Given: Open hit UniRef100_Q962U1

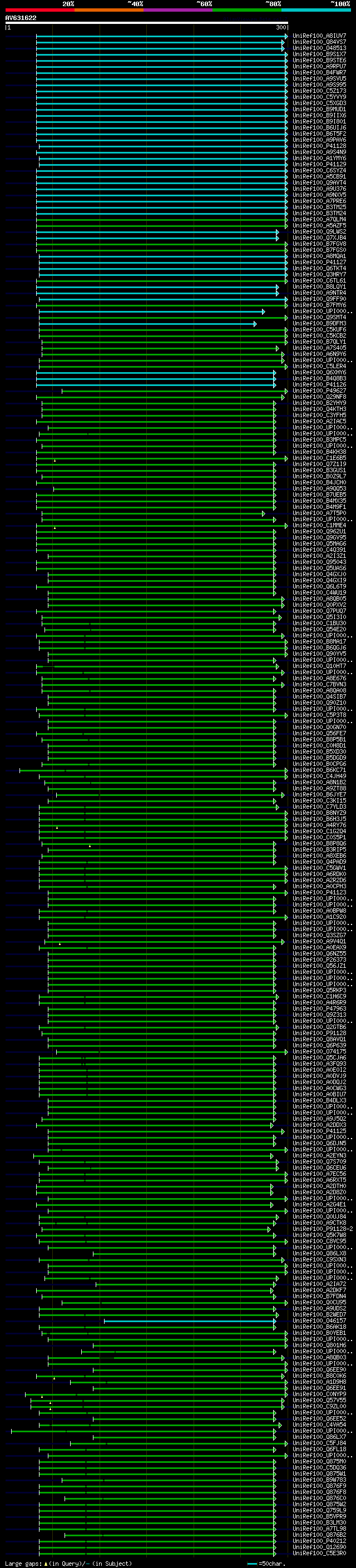Looking at the screenshot, I should [319, 531].
